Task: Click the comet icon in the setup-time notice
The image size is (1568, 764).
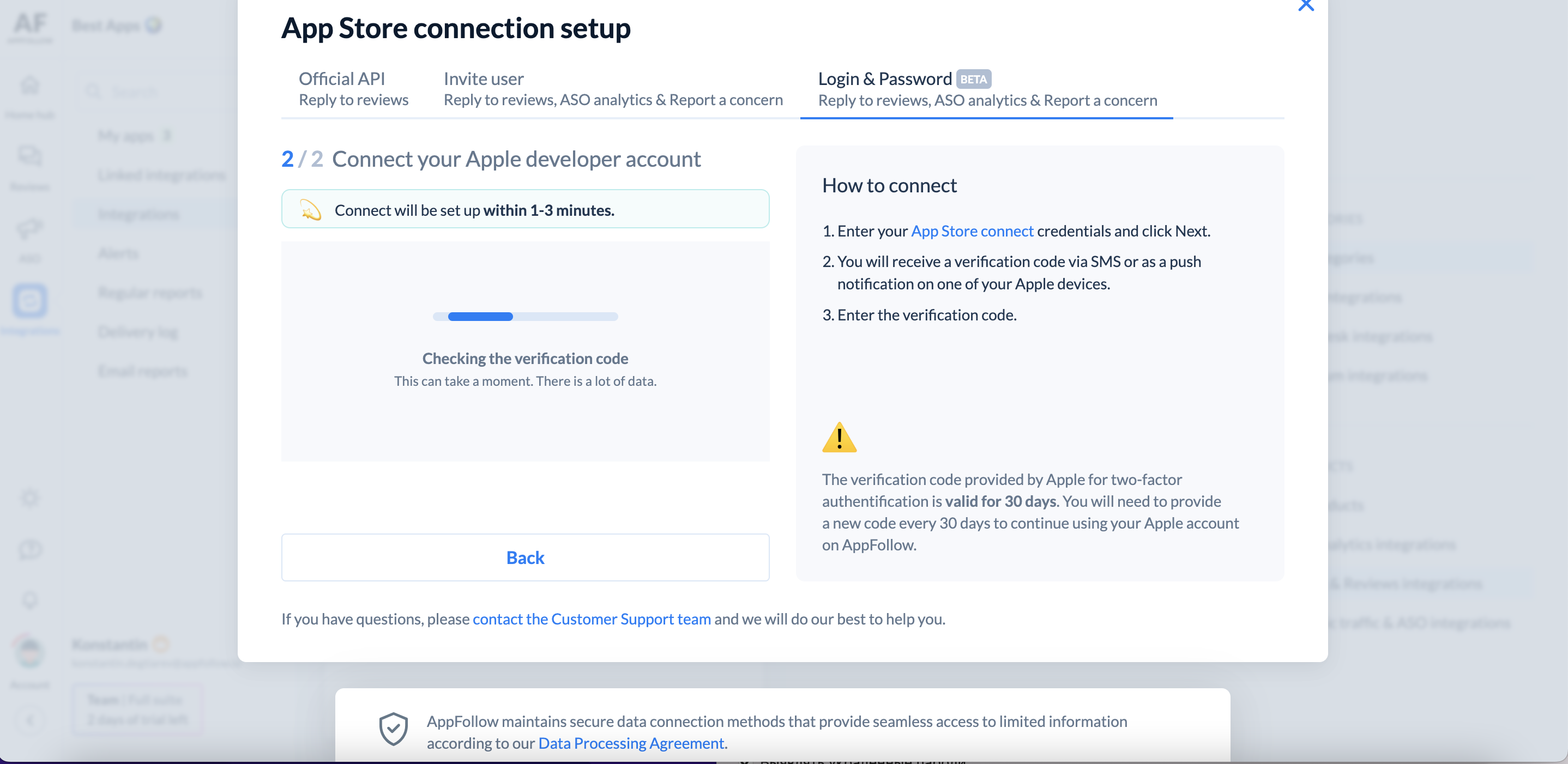Action: [x=311, y=210]
